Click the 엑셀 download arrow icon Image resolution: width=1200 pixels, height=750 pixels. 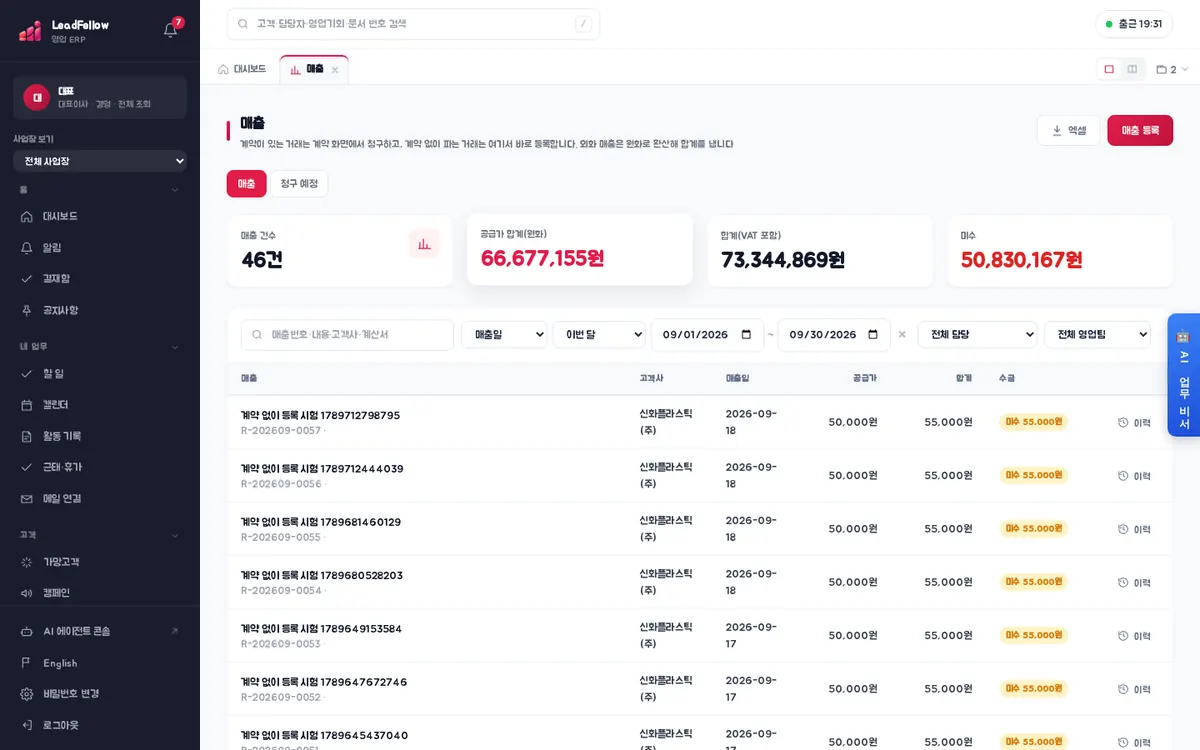1057,130
